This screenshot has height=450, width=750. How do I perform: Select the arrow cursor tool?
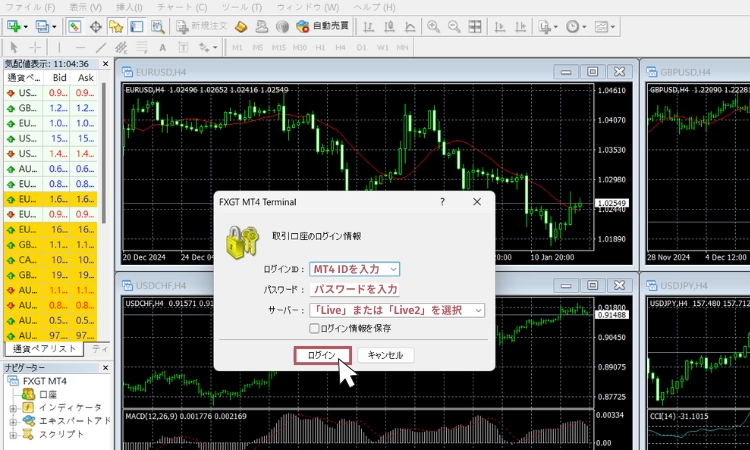click(x=14, y=47)
